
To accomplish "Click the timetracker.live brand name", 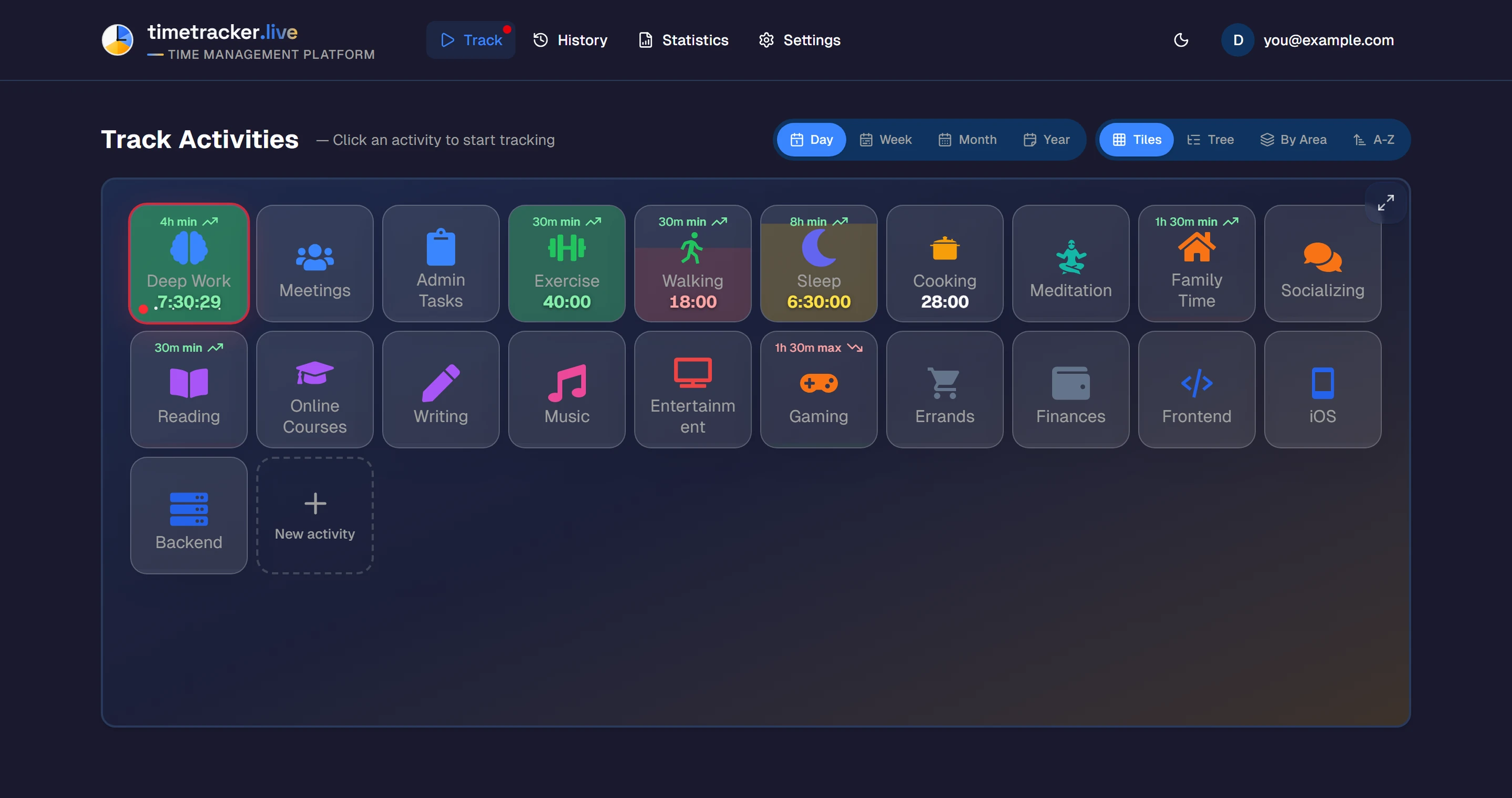I will [222, 32].
